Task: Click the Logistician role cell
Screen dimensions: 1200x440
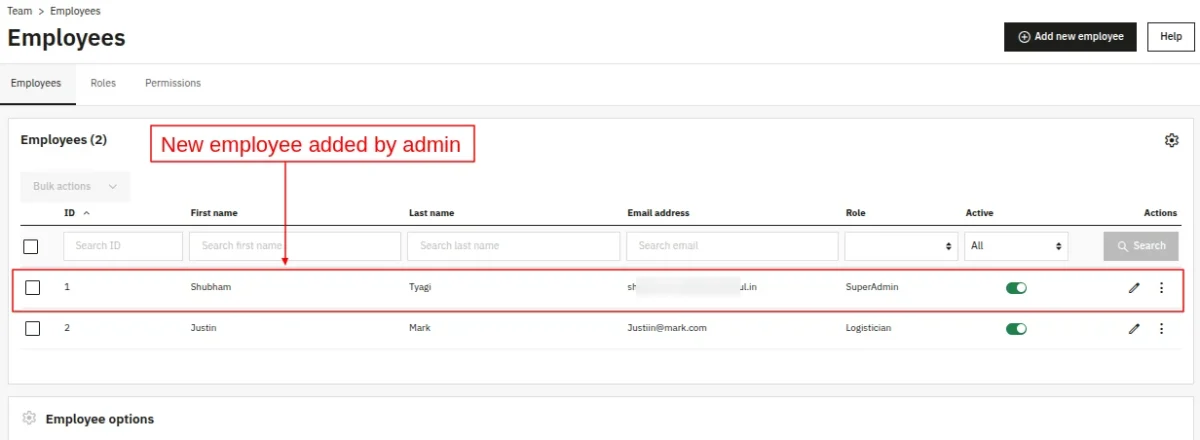Action: pyautogui.click(x=868, y=328)
